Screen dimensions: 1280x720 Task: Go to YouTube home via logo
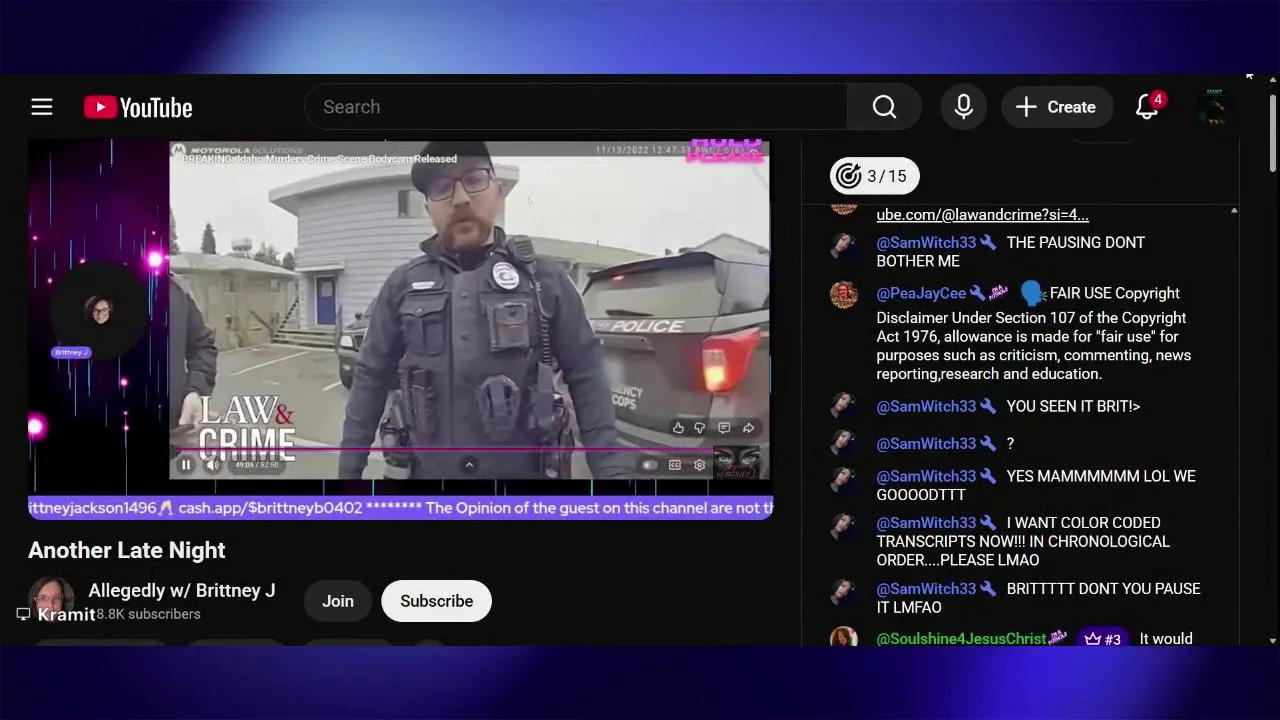(x=138, y=107)
